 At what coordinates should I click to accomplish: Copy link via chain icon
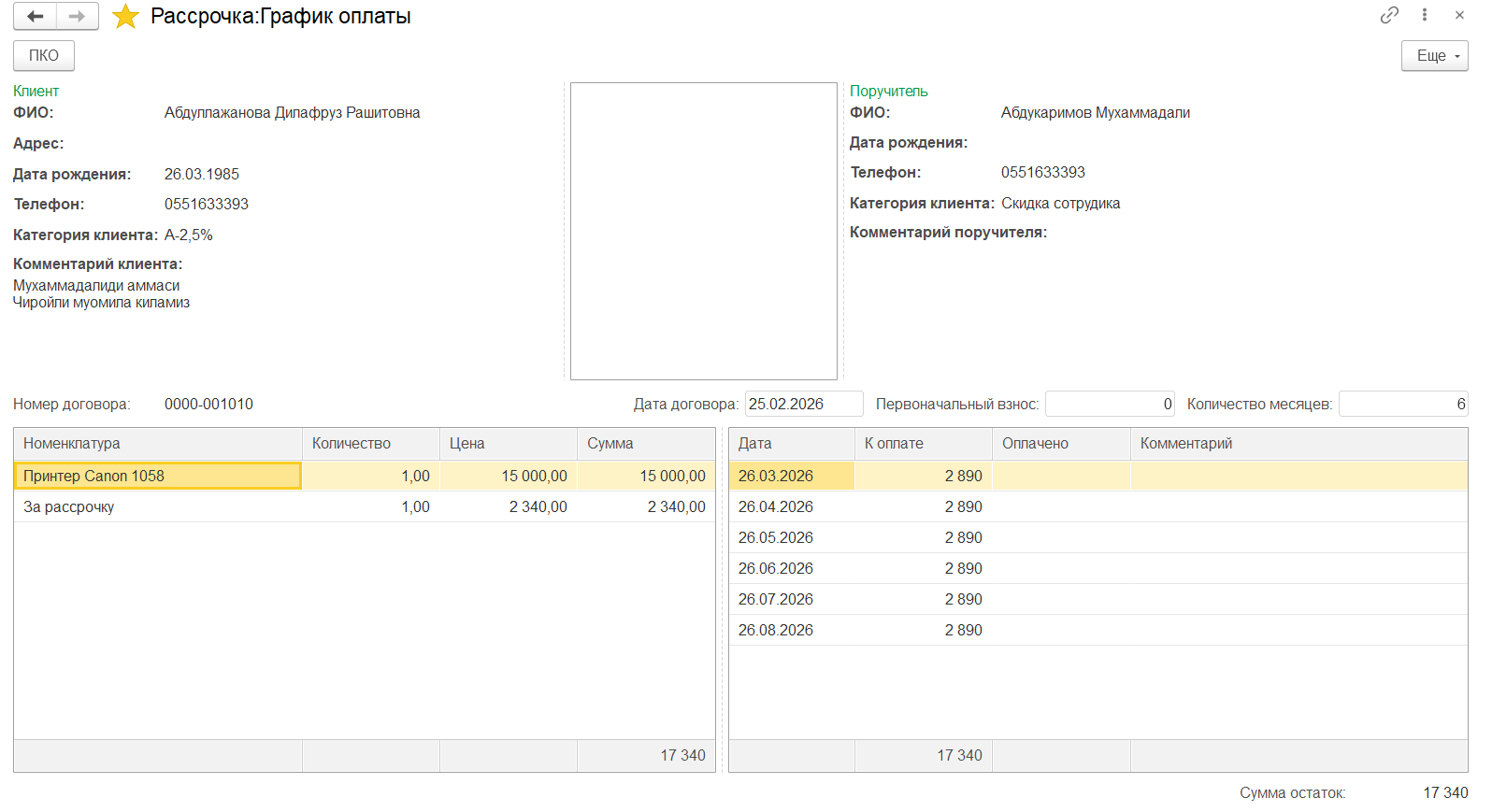[1389, 15]
